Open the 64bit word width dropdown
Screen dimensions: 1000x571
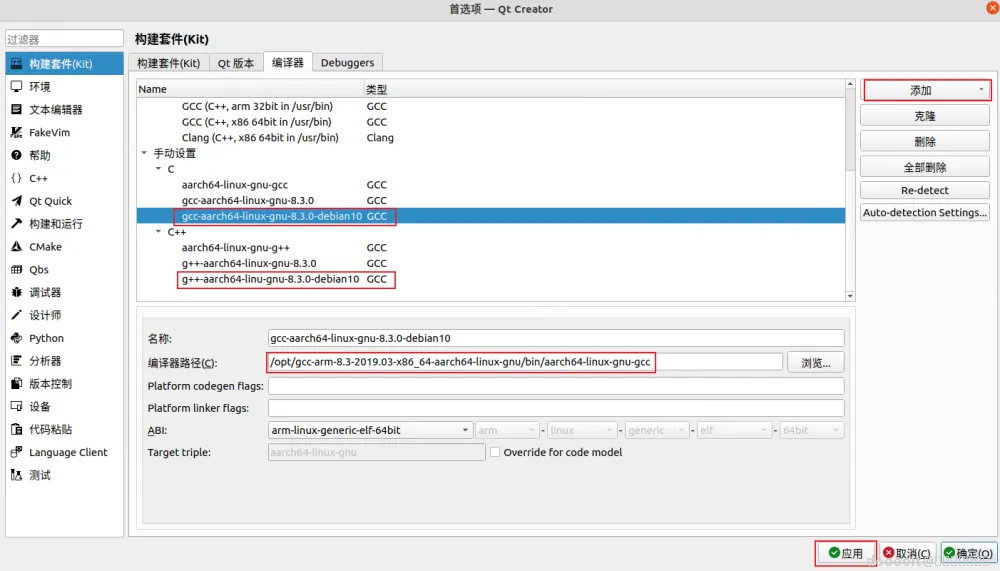click(x=811, y=430)
